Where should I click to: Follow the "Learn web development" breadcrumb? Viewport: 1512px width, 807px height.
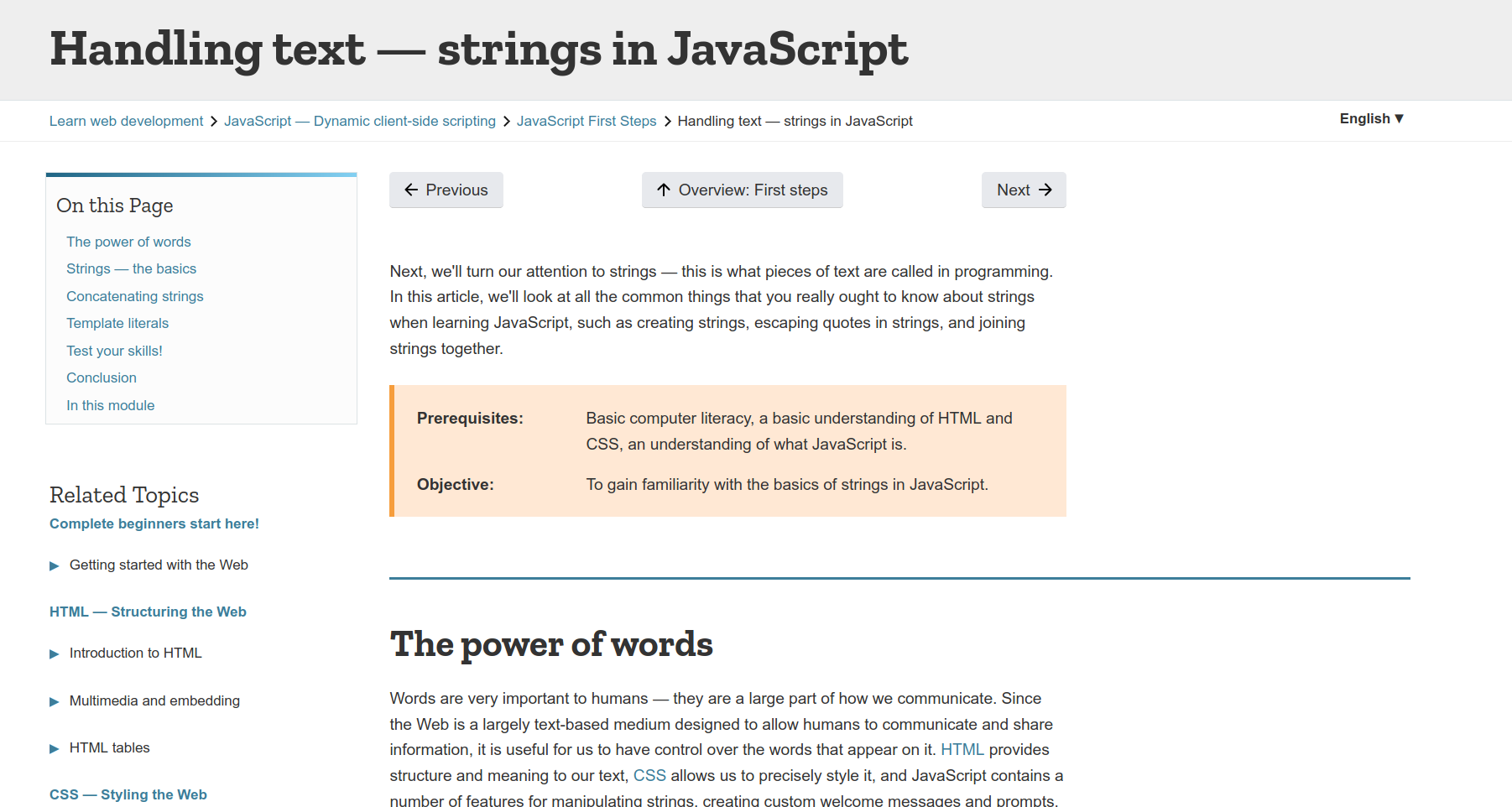pos(126,121)
